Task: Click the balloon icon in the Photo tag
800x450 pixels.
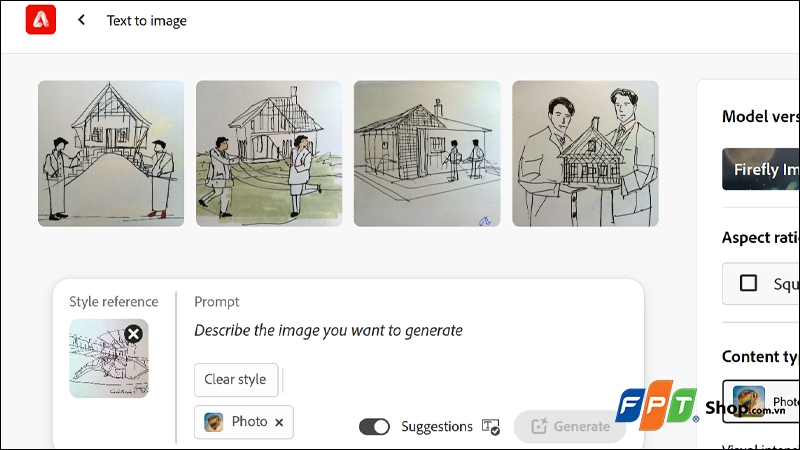Action: tap(213, 422)
